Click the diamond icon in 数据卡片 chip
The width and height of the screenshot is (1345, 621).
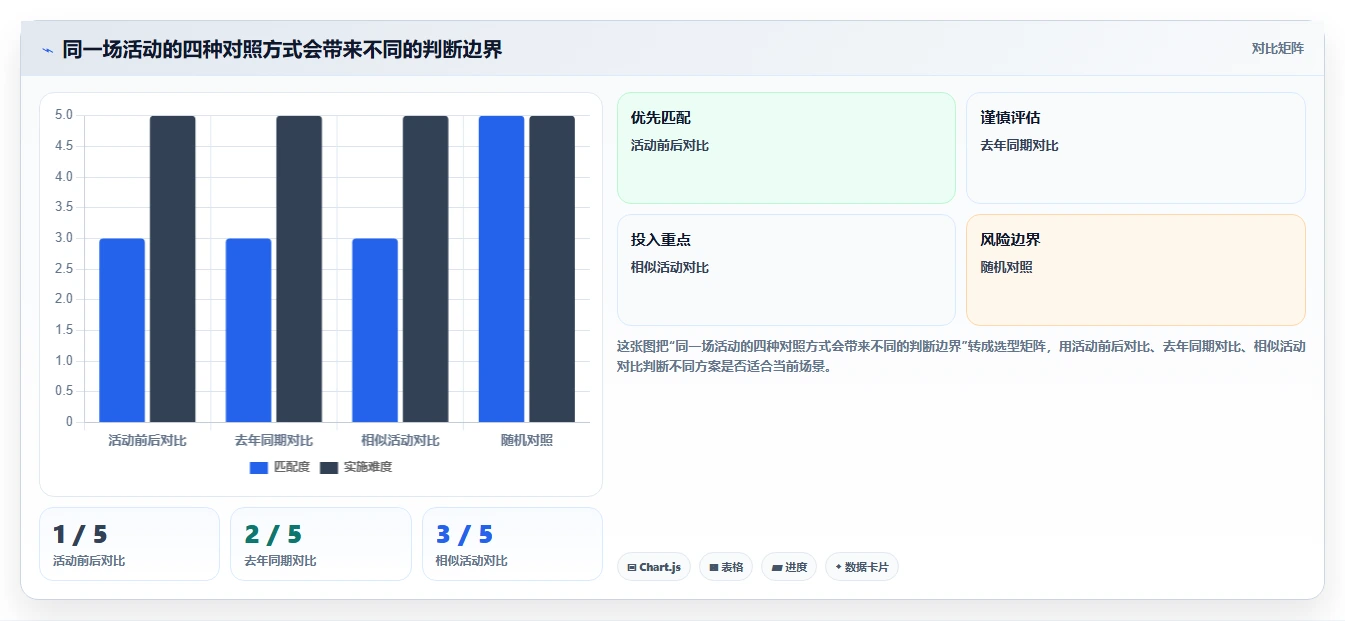point(838,567)
